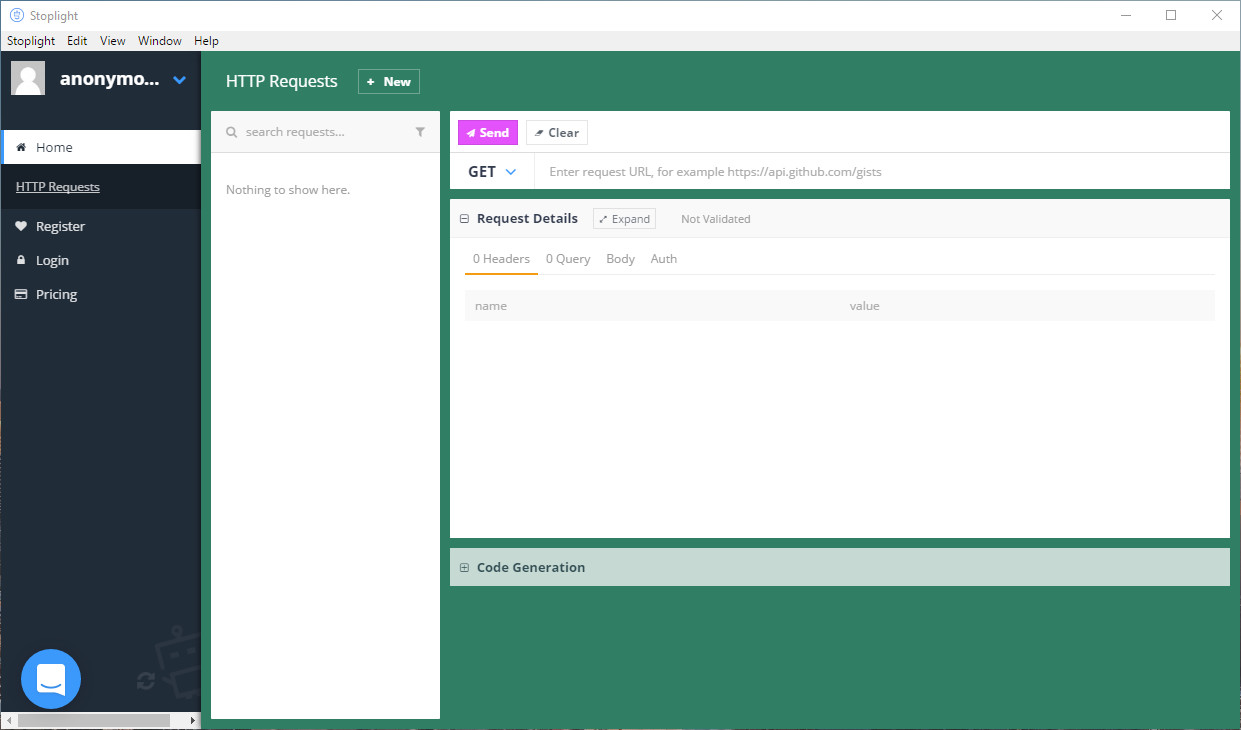This screenshot has height=730, width=1241.
Task: Click the sidebar scrollbar left arrow
Action: (9, 720)
